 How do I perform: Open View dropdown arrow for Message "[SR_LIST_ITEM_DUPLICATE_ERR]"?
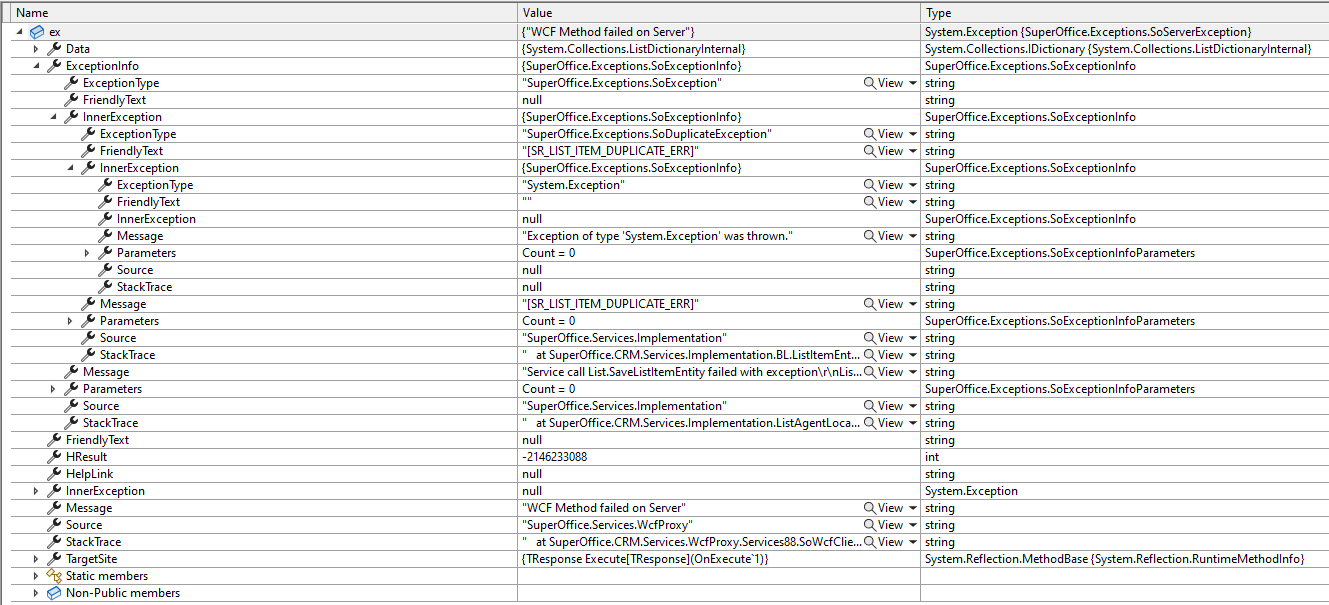point(913,304)
